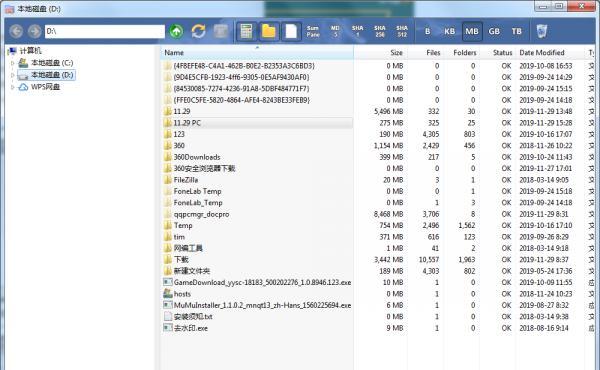This screenshot has width=600, height=370.
Task: Select the MuMuInstaller exe file
Action: coord(262,305)
